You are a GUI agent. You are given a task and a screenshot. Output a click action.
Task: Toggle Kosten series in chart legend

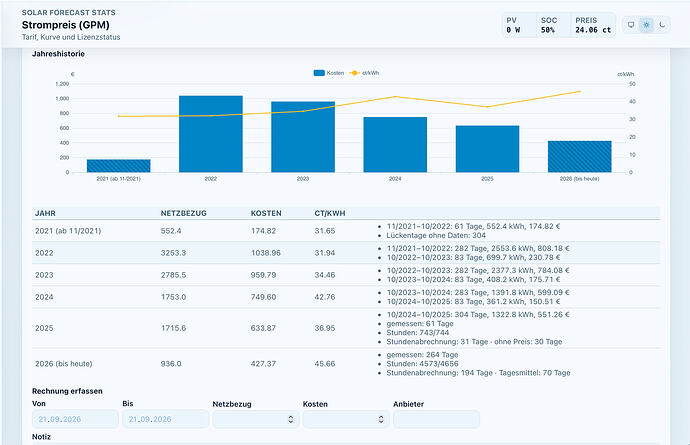[x=329, y=73]
